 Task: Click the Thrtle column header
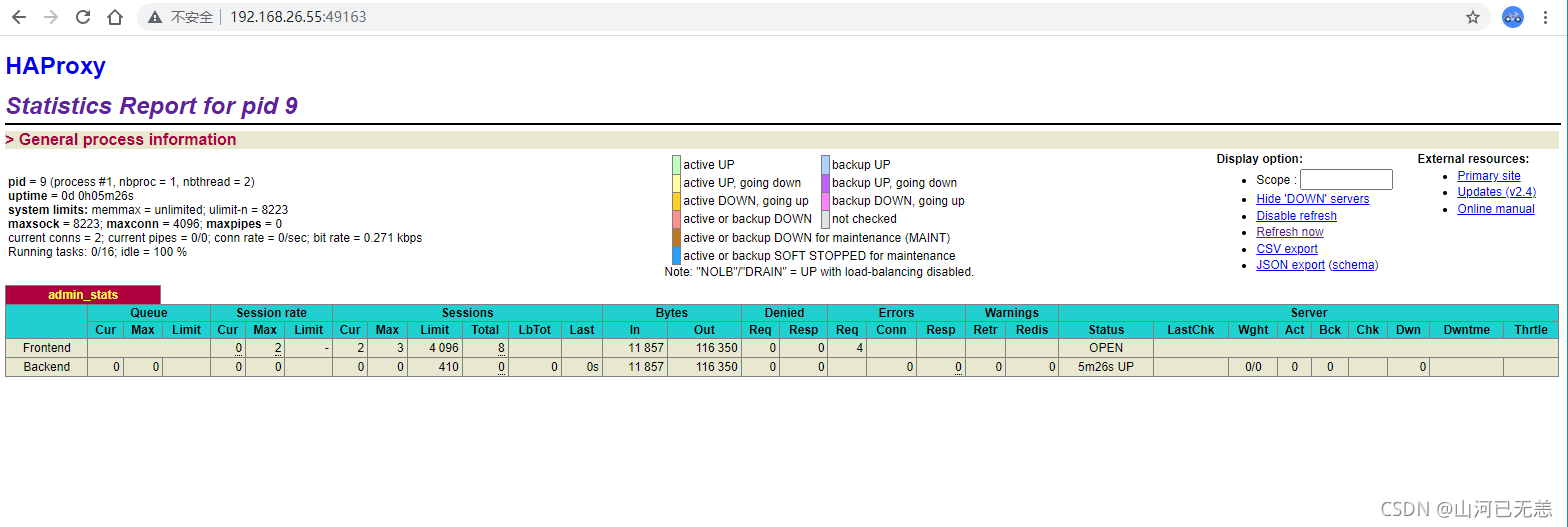1531,330
